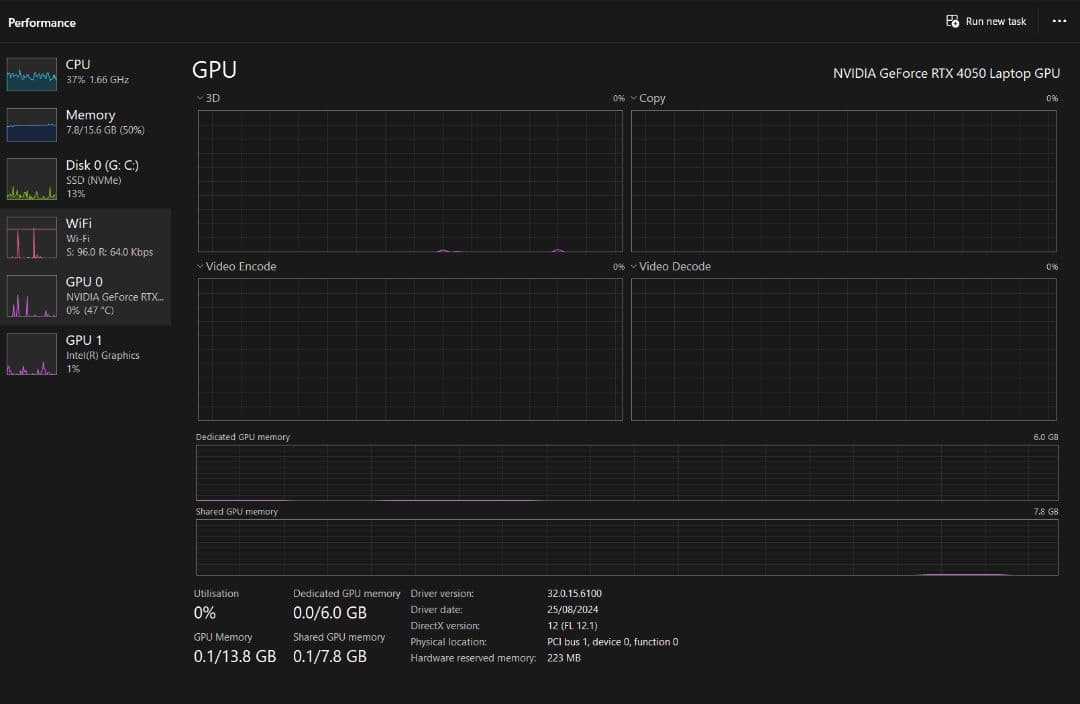
Task: Open the GPU 1 Intel Graphics minigraph
Action: point(30,354)
